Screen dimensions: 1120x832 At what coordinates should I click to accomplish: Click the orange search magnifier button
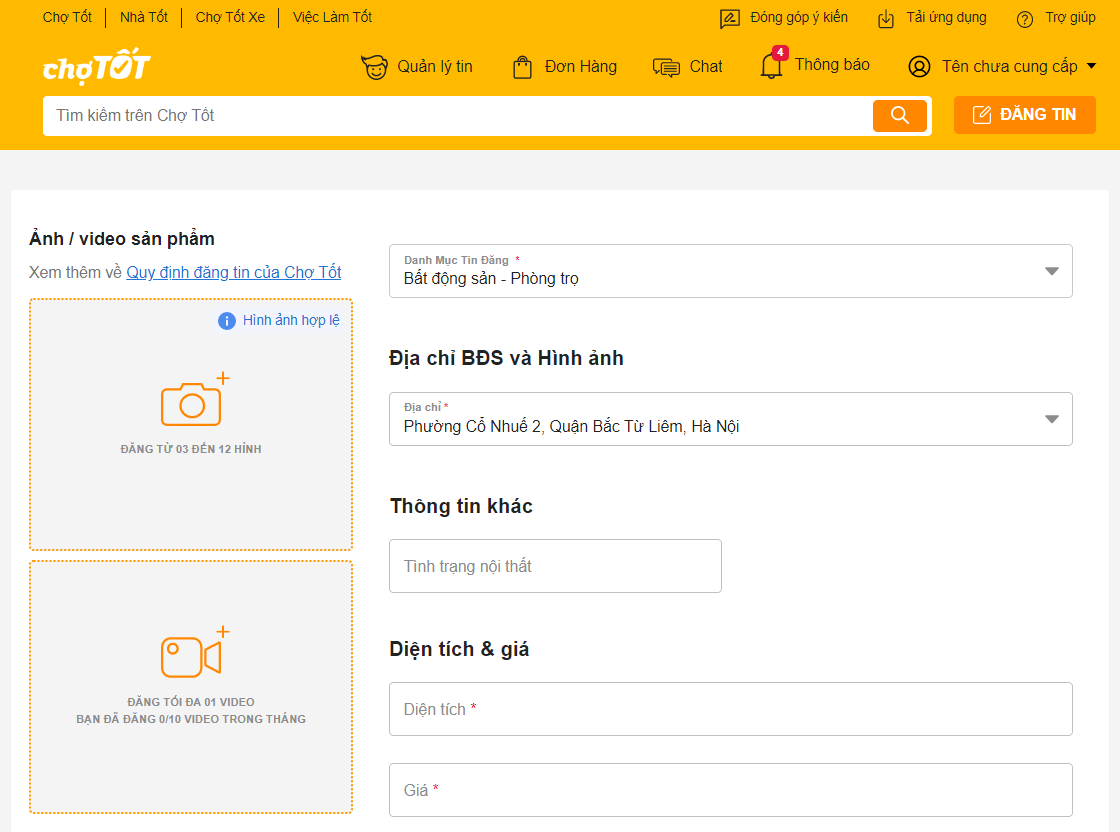[x=899, y=115]
